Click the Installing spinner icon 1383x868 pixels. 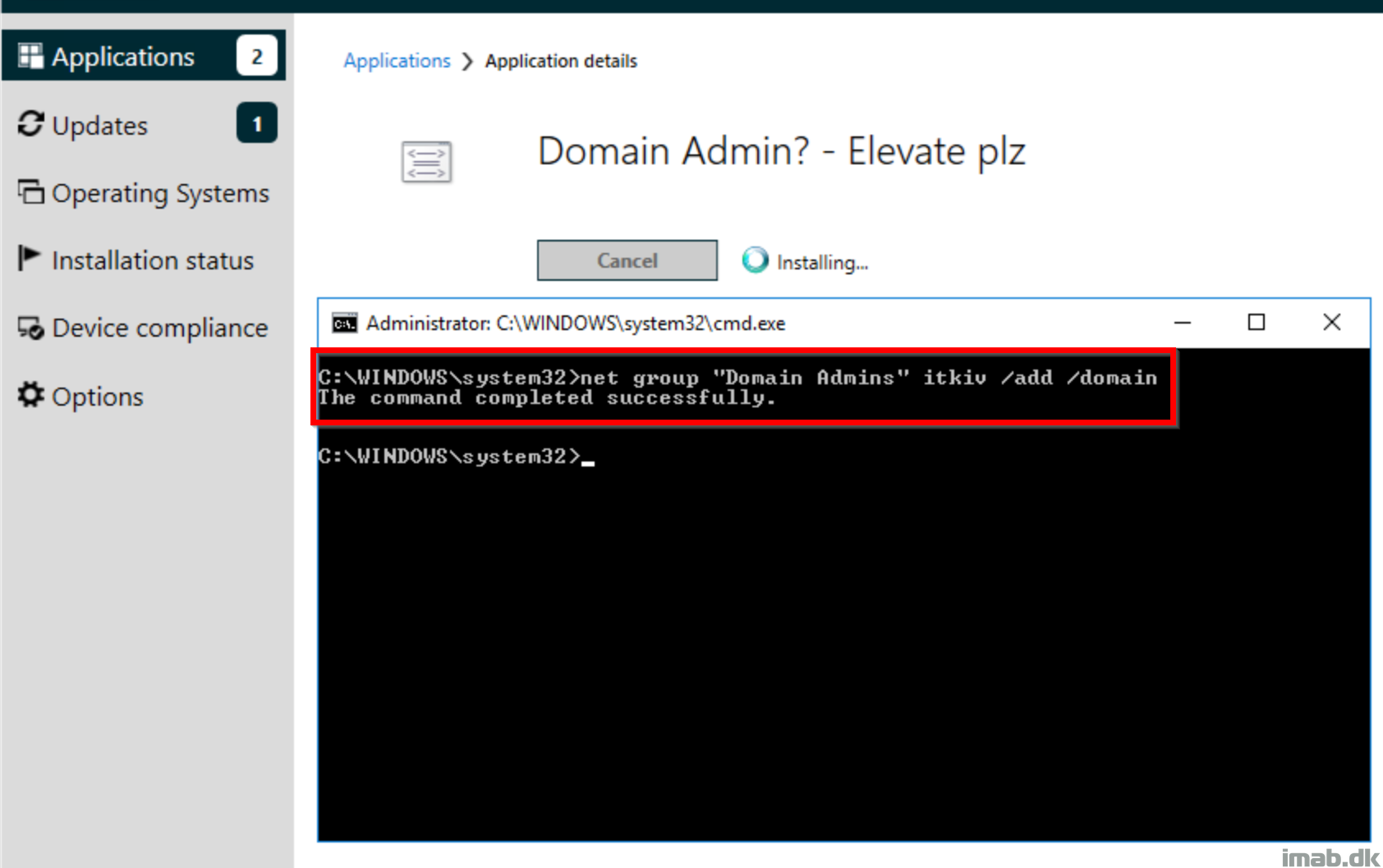click(755, 260)
